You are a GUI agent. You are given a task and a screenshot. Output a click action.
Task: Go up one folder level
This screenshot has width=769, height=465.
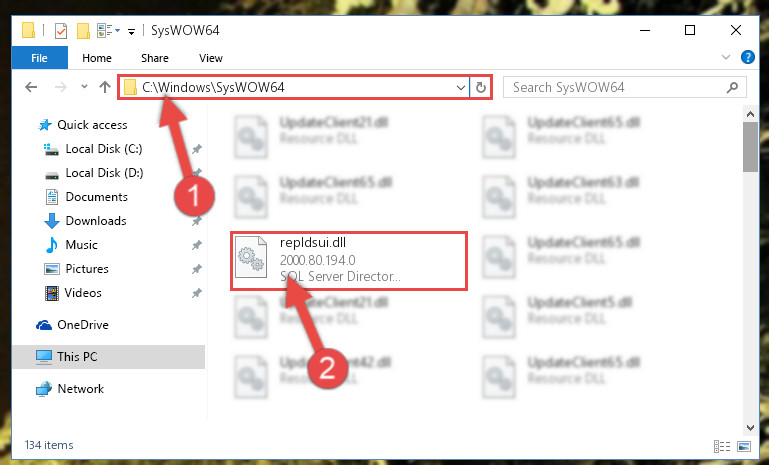pos(104,87)
